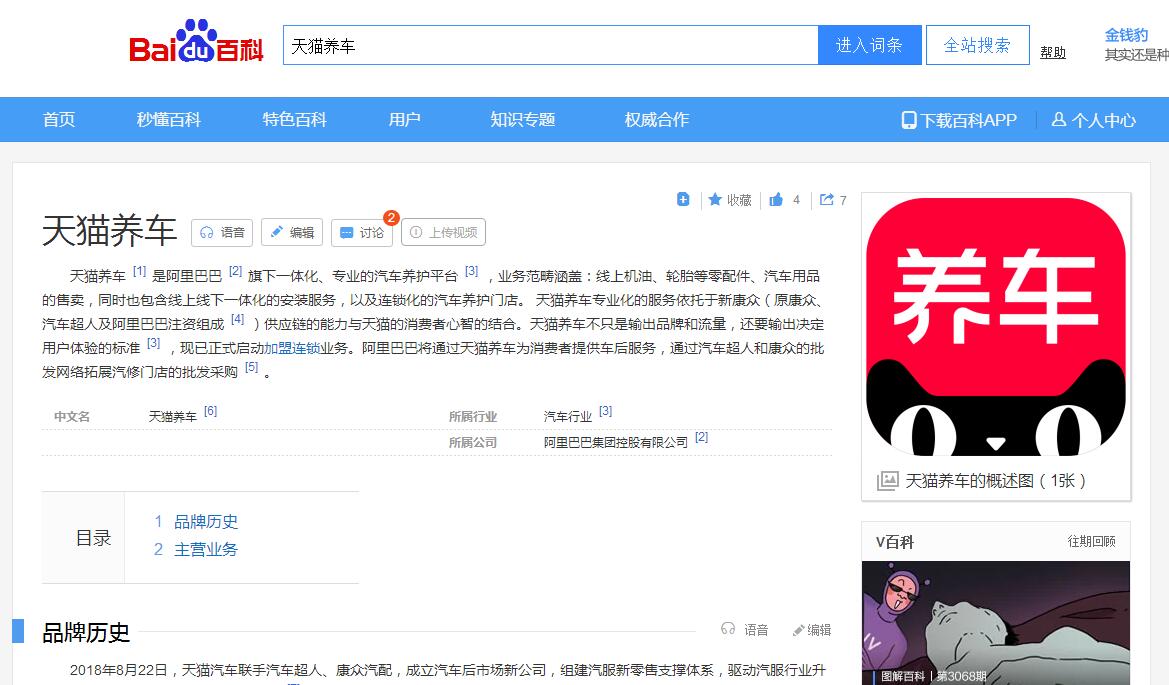The image size is (1169, 685).
Task: Focus the search box containing 天猫养车
Action: [551, 45]
